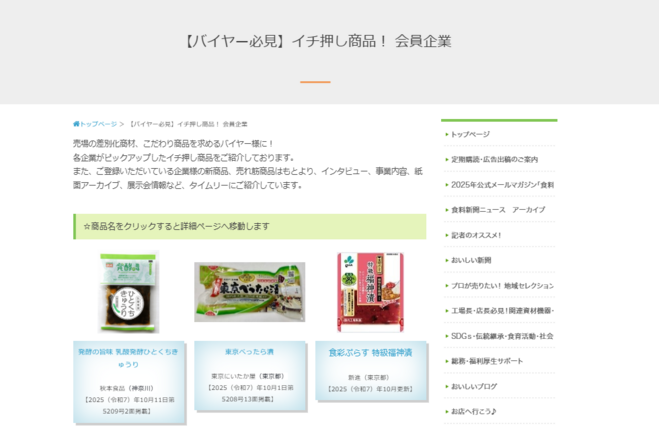Open プロが売りたい! 地域セレクション
The image size is (659, 433).
501,286
